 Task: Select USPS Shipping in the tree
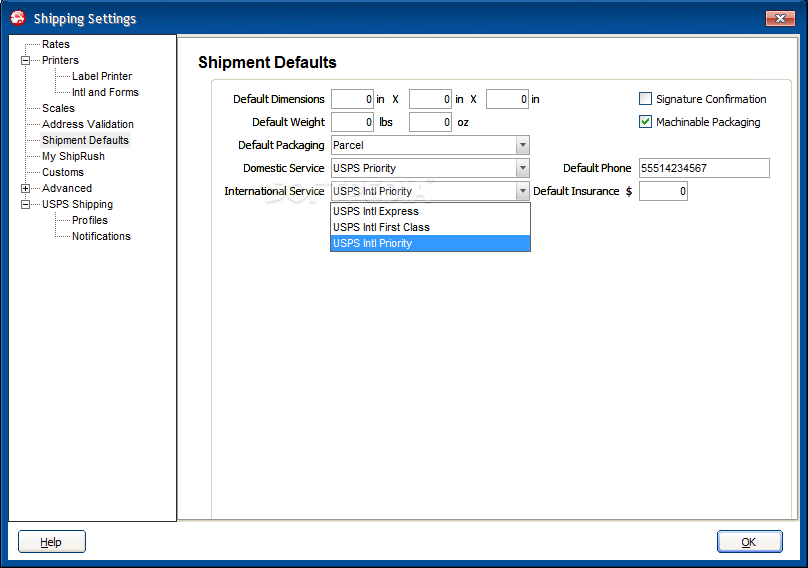pyautogui.click(x=77, y=204)
